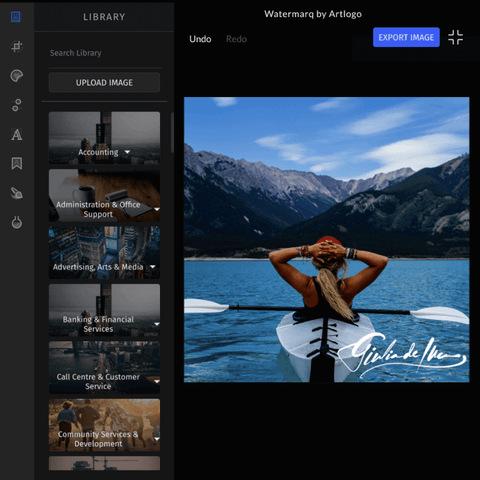Open the Library panel icon in sidebar
This screenshot has width=480, height=480.
(x=16, y=17)
